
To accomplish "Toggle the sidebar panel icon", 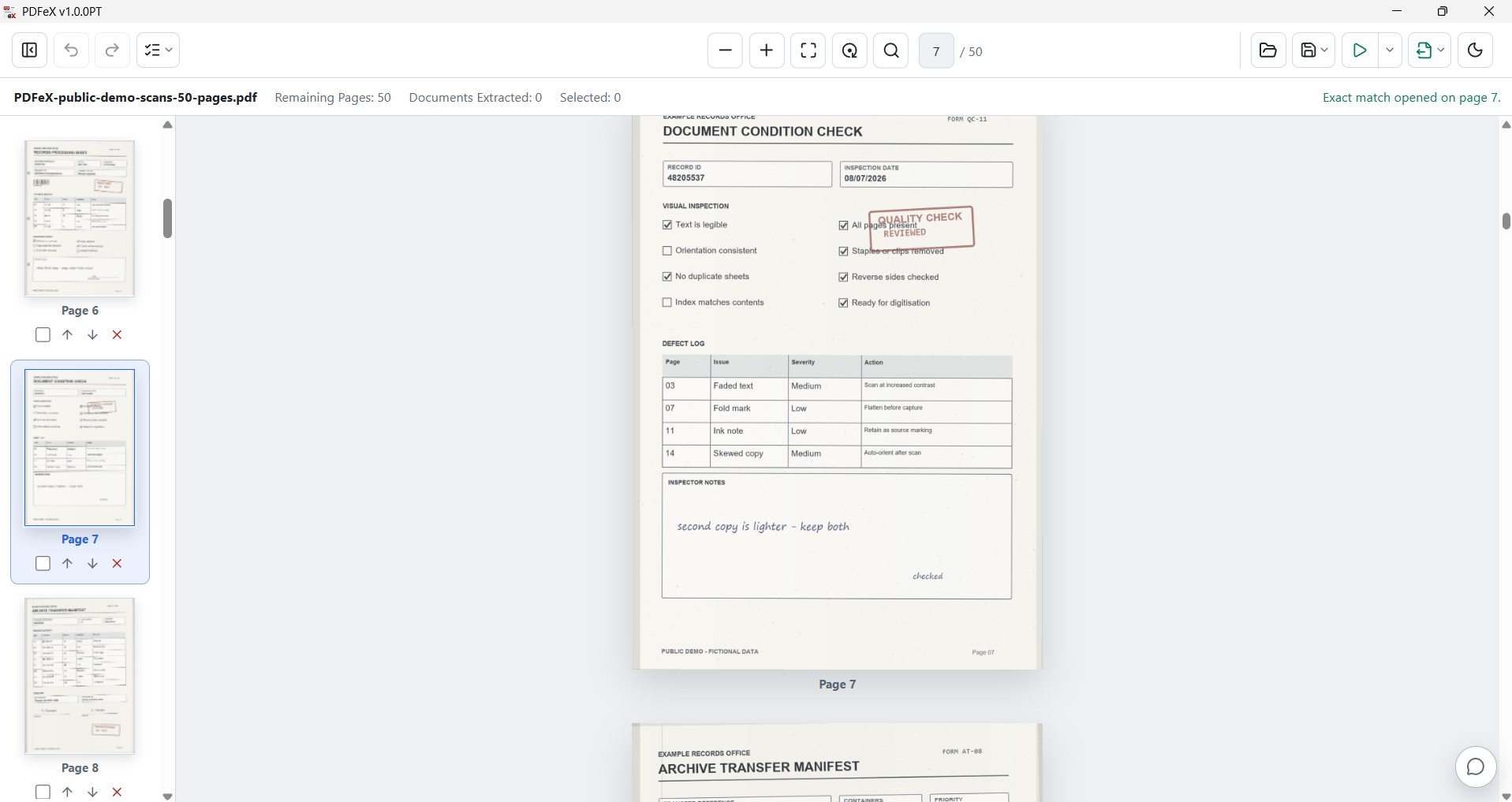I will [x=30, y=50].
